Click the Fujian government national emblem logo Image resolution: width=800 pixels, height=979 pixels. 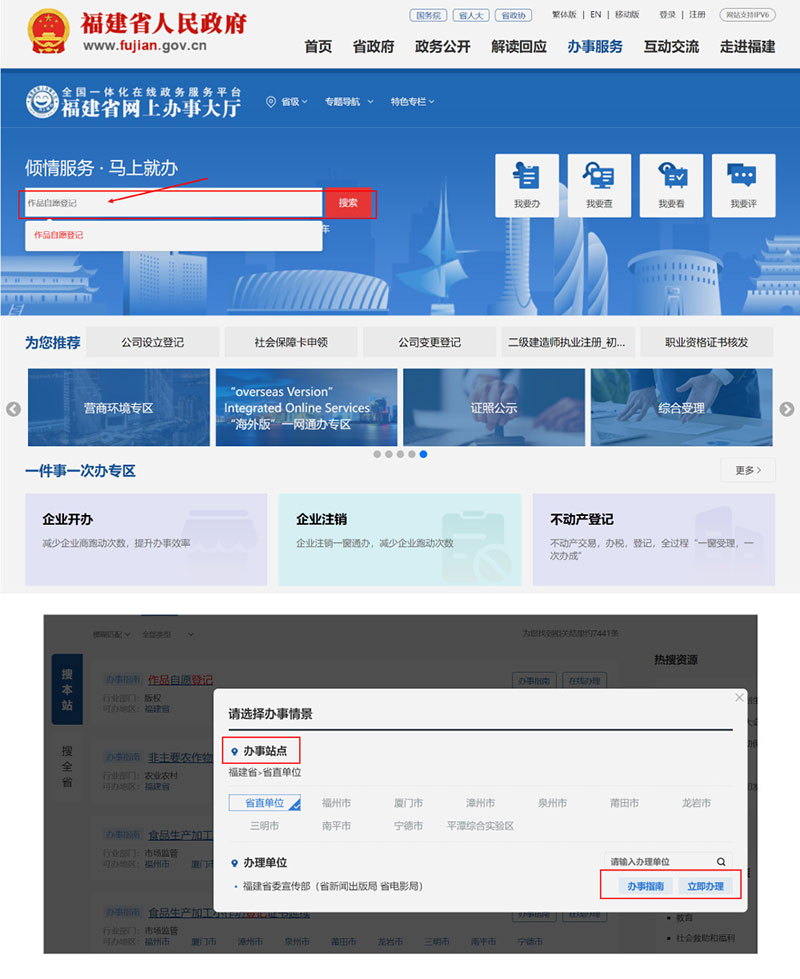coord(49,31)
